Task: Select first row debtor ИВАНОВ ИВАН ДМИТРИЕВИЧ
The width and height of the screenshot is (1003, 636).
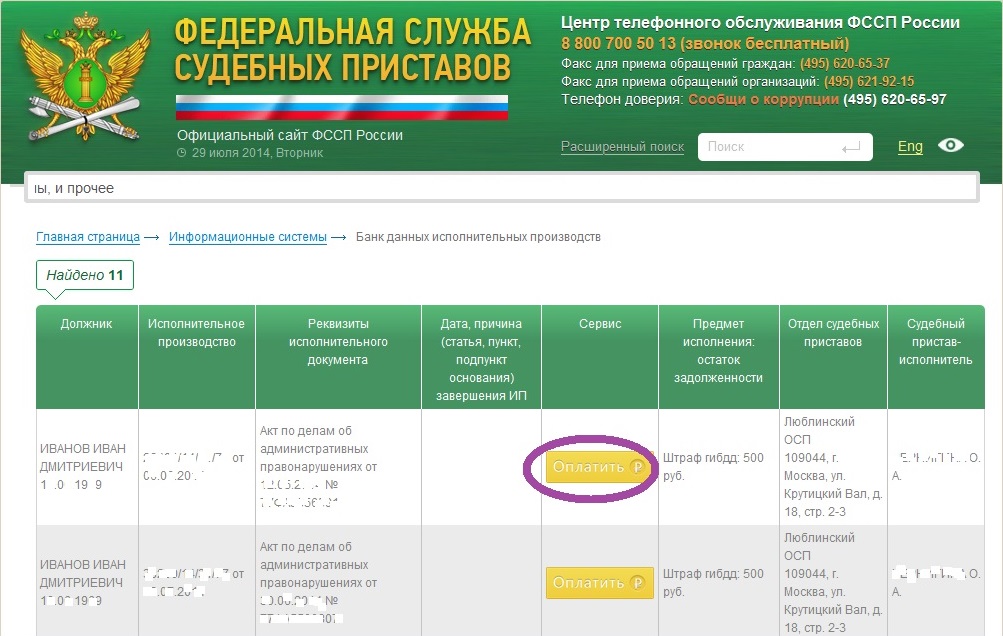Action: pyautogui.click(x=83, y=457)
